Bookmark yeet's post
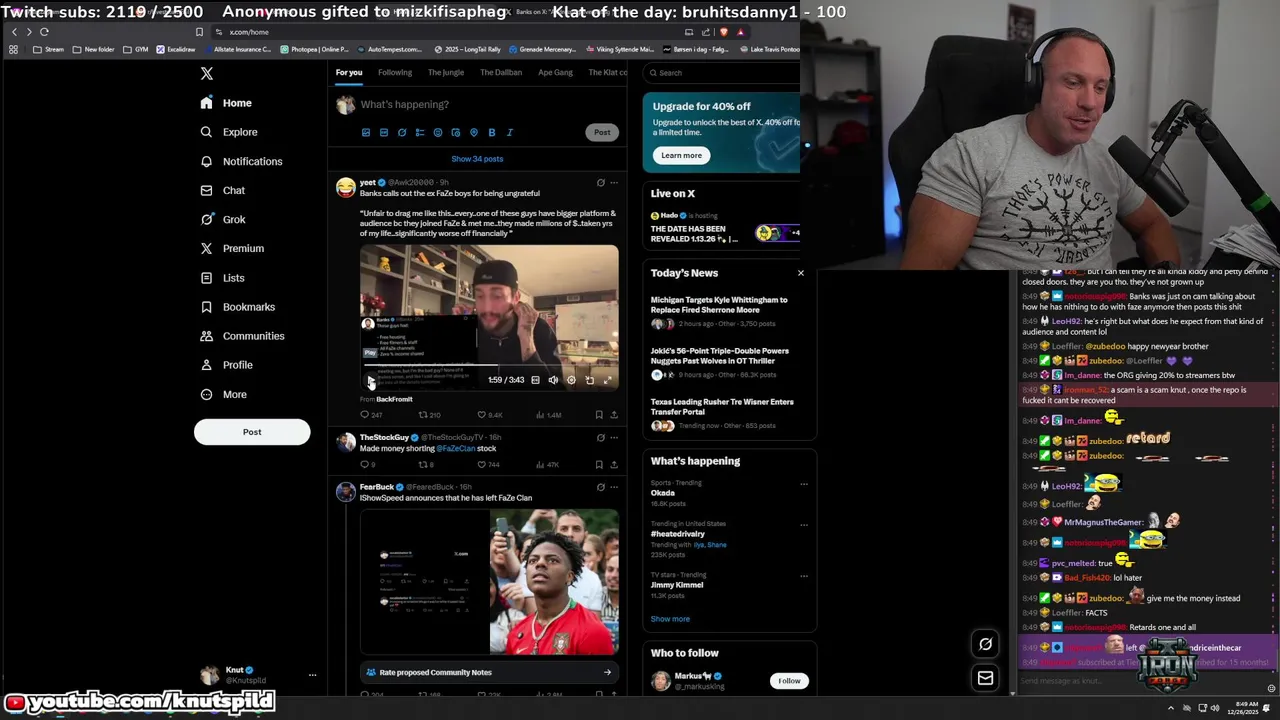1280x720 pixels. [x=599, y=415]
